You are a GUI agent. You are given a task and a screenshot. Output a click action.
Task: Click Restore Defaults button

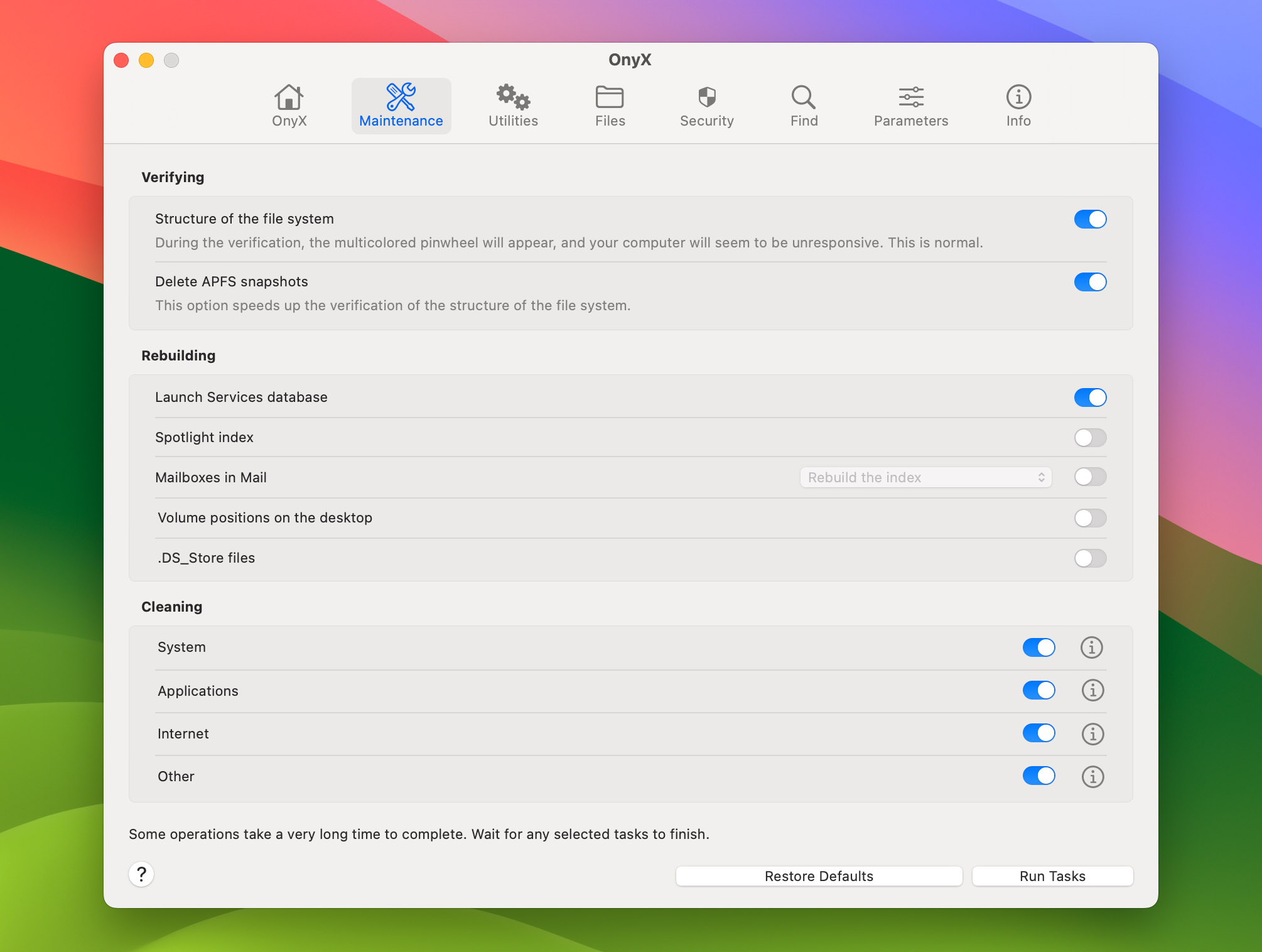click(x=819, y=876)
